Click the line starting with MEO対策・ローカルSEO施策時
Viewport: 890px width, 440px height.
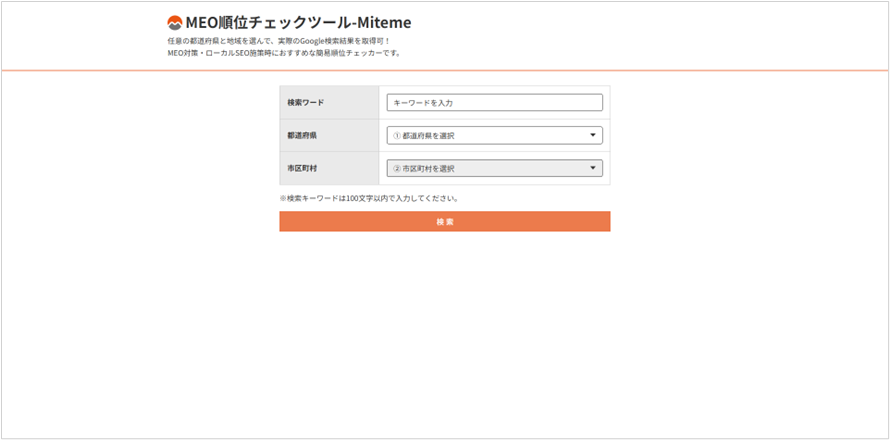pyautogui.click(x=284, y=53)
